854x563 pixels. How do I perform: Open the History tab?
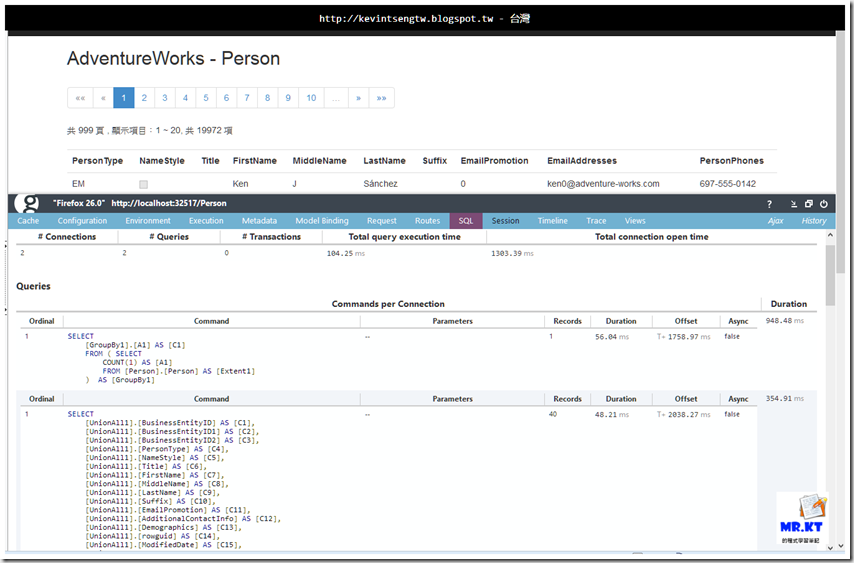tap(814, 221)
